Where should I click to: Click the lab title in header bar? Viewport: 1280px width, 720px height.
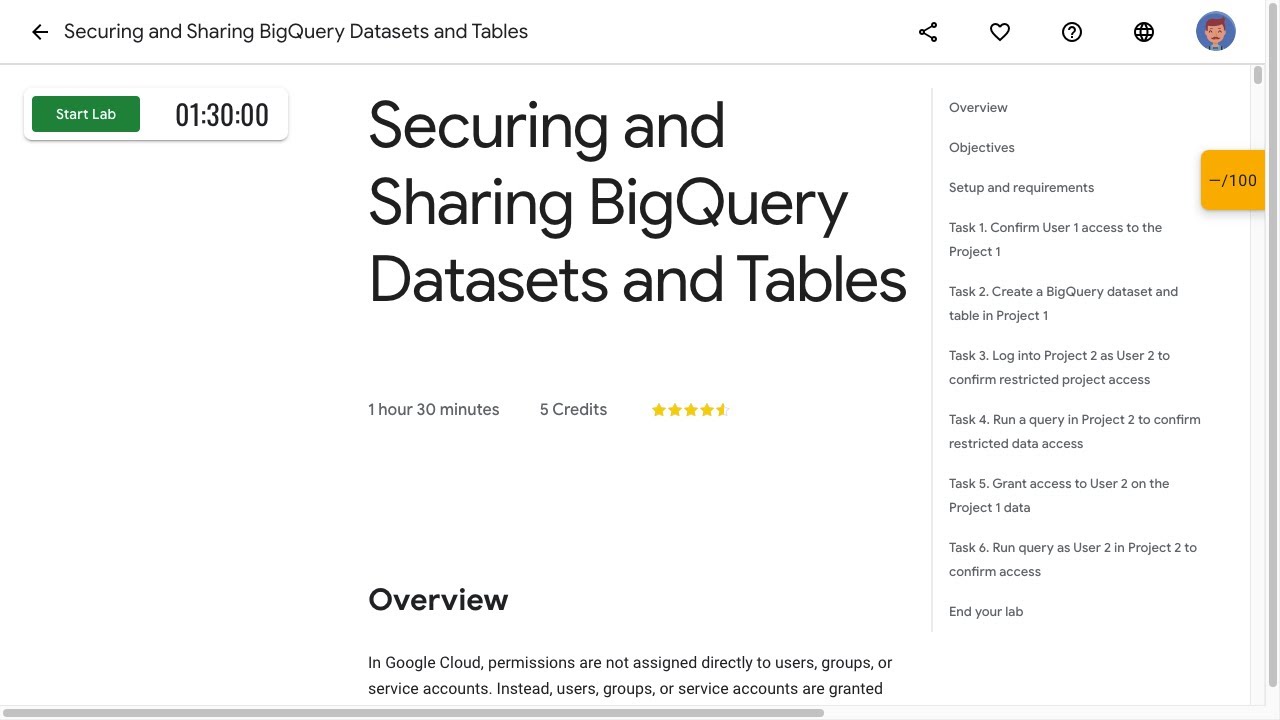pyautogui.click(x=296, y=31)
